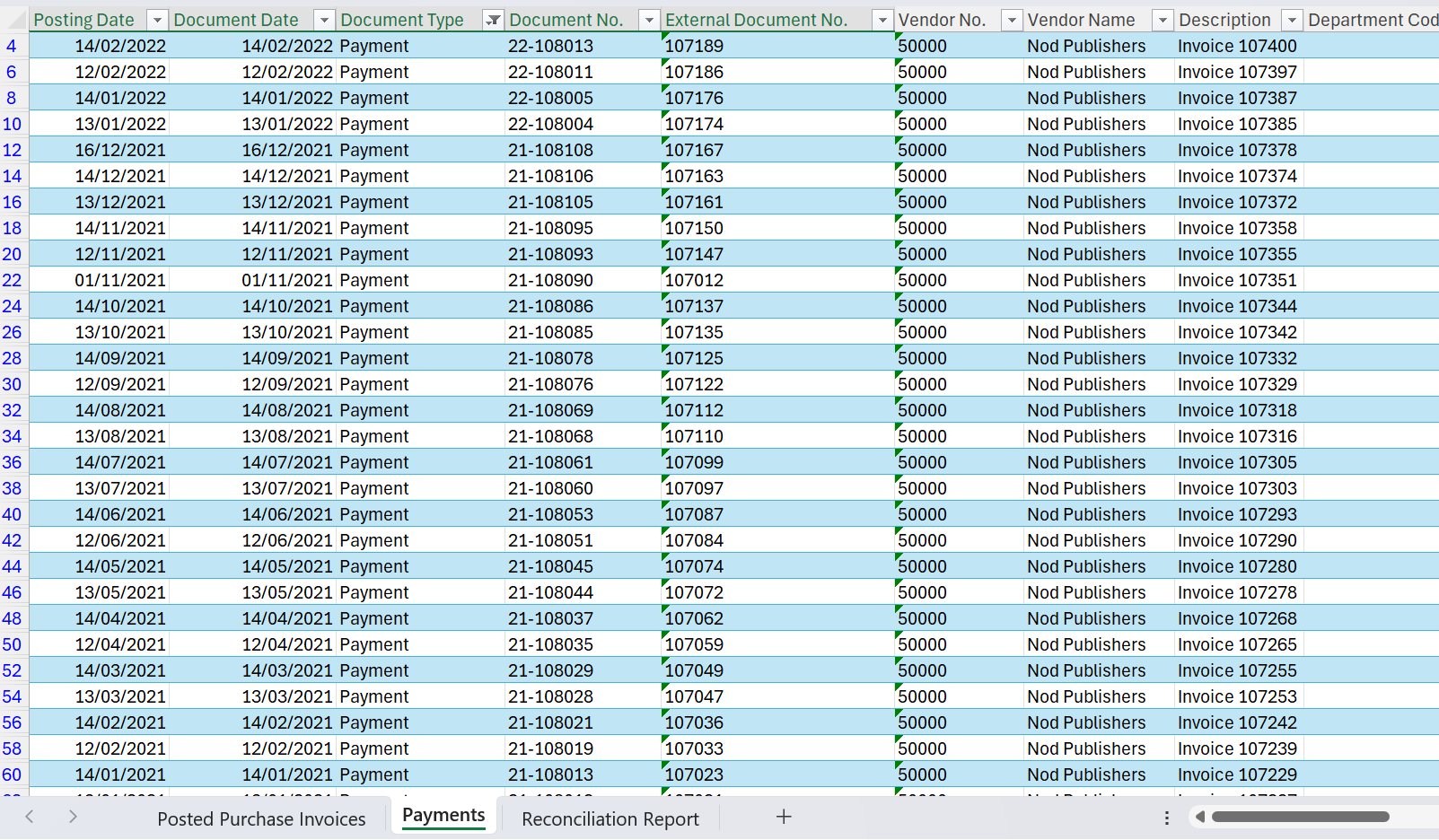Screen dimensions: 1439x840
Task: Open the Description column filter dropdown
Action: [x=1292, y=20]
